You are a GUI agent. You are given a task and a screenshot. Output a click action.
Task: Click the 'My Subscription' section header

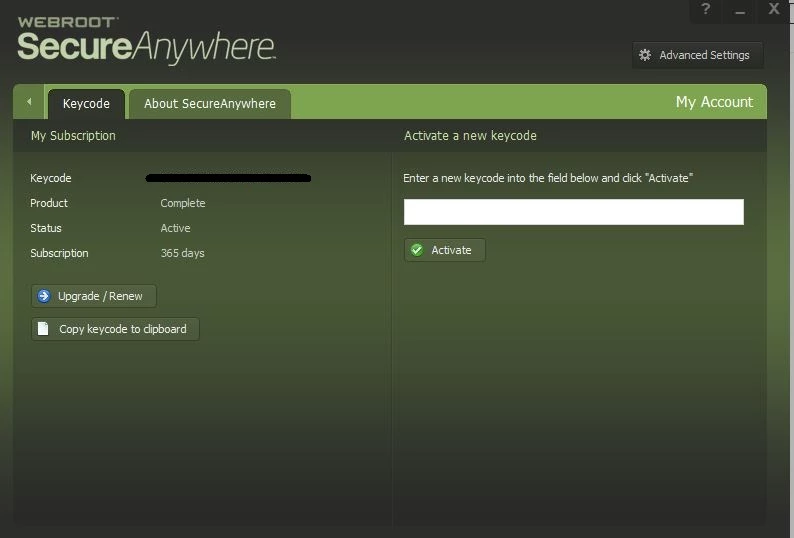pyautogui.click(x=73, y=136)
